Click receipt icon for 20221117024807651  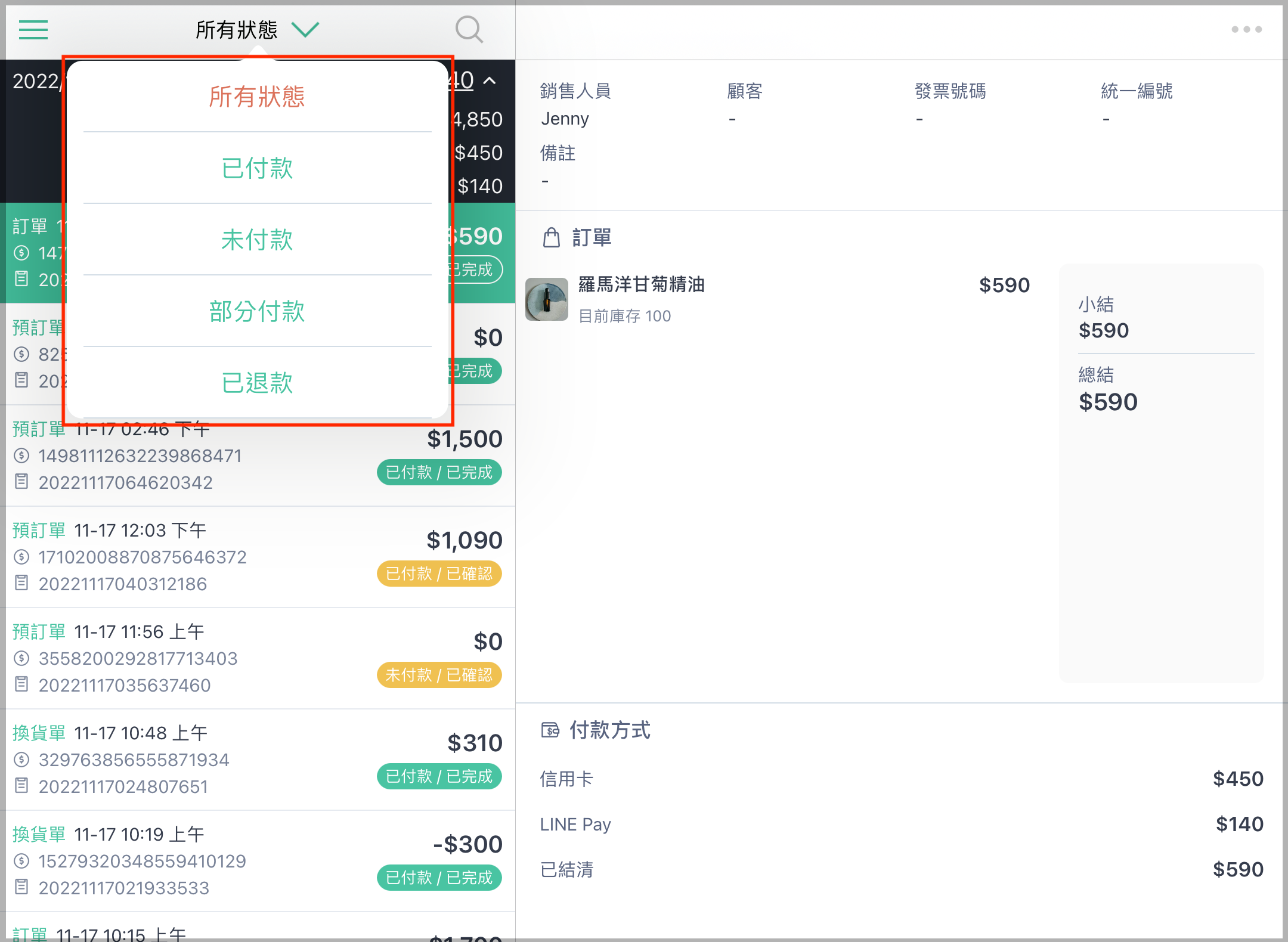click(21, 785)
